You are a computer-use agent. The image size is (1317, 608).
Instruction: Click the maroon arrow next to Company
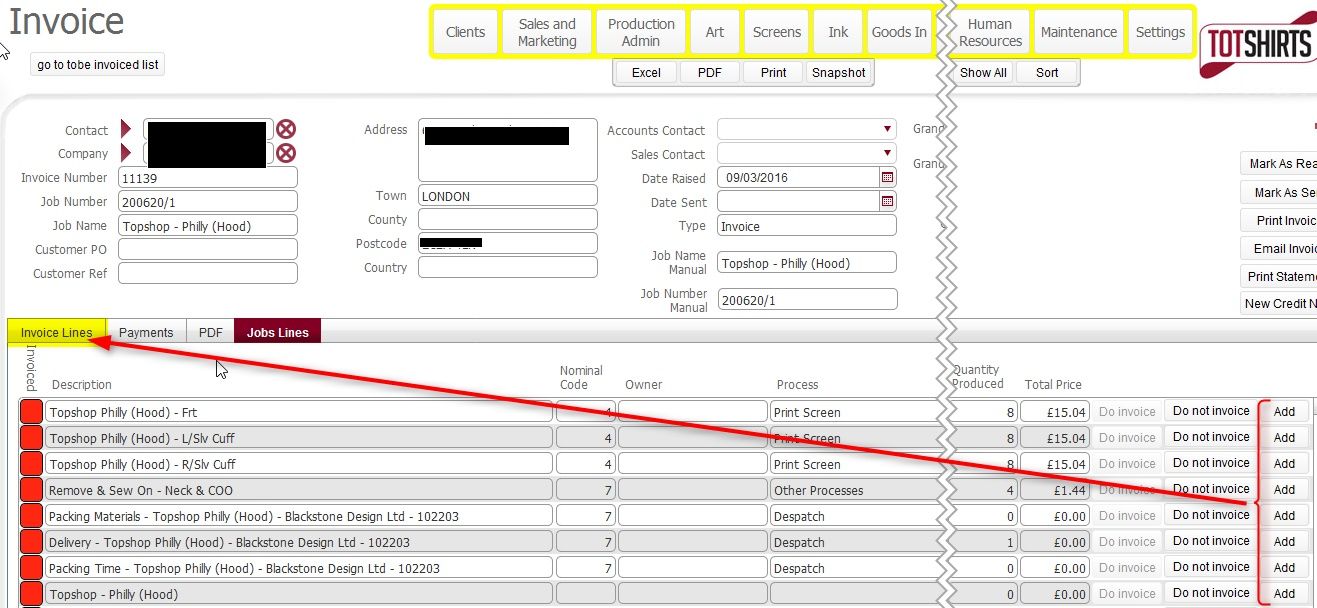[x=126, y=153]
